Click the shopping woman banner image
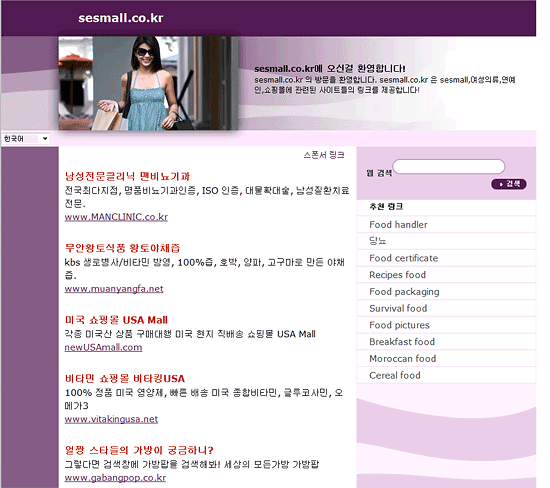This screenshot has height=488, width=550. pyautogui.click(x=148, y=83)
